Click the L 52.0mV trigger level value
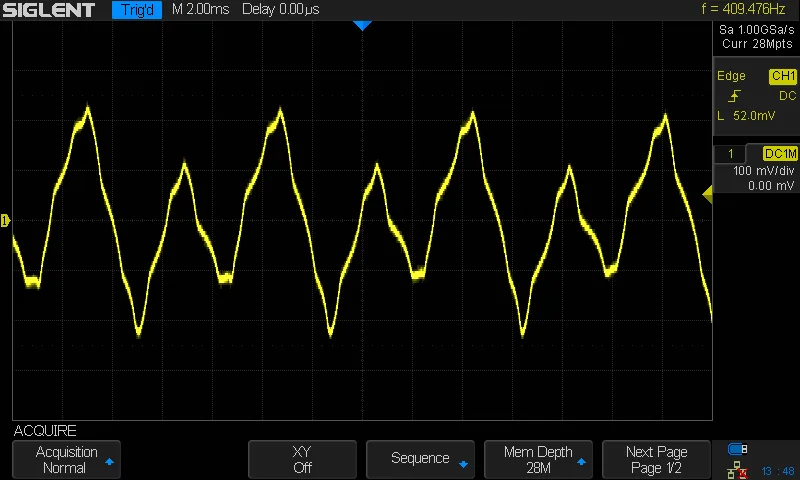 746,116
